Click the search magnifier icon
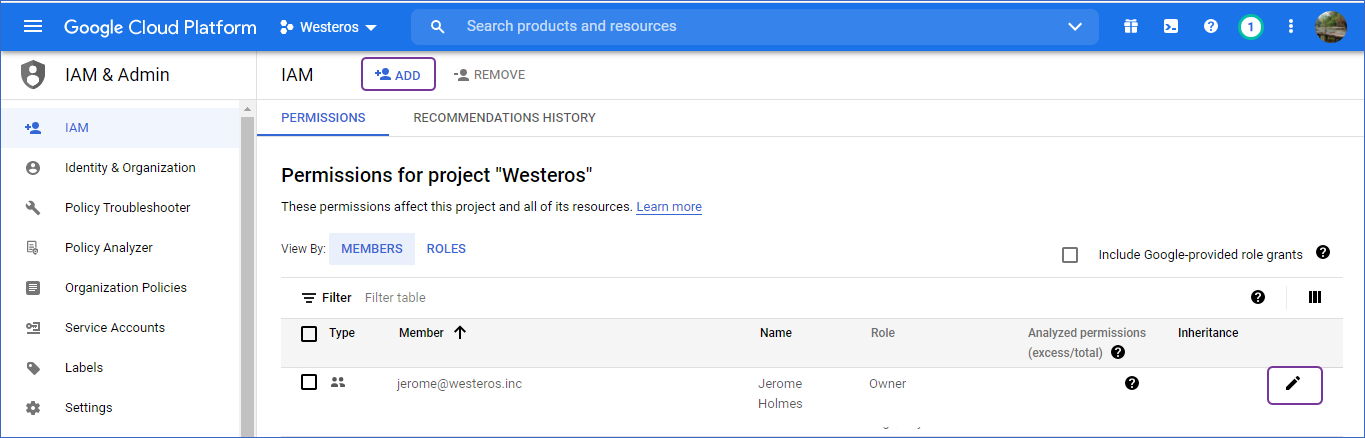The width and height of the screenshot is (1365, 438). (x=437, y=27)
